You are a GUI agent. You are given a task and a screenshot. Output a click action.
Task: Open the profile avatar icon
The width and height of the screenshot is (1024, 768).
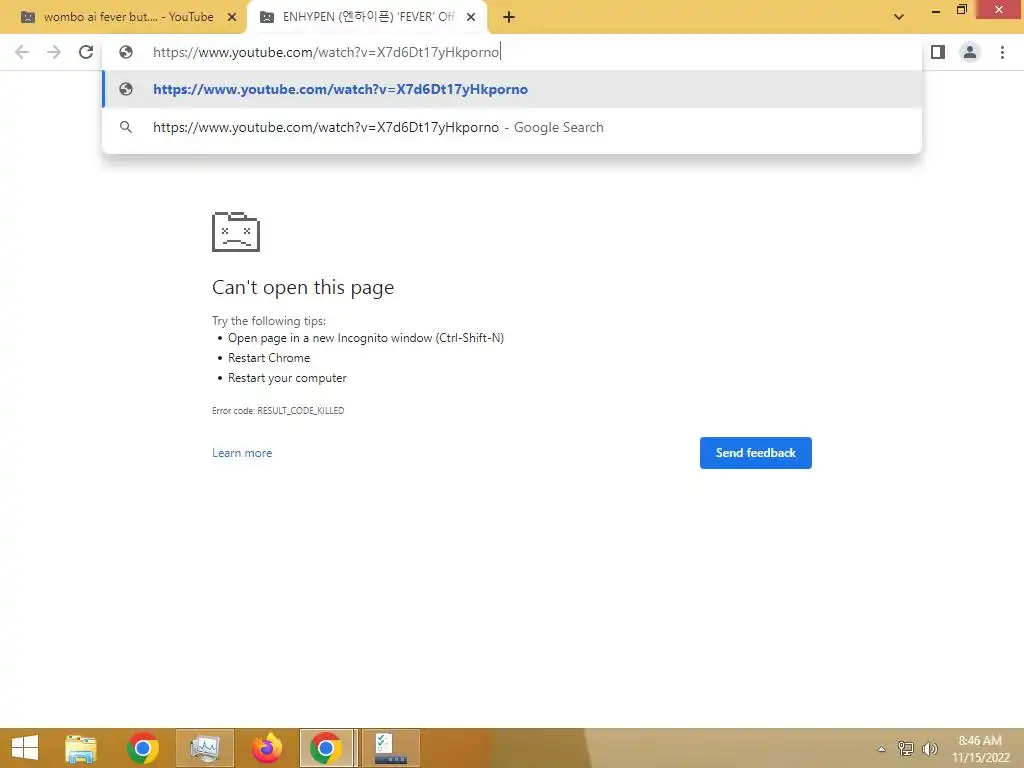click(x=970, y=52)
